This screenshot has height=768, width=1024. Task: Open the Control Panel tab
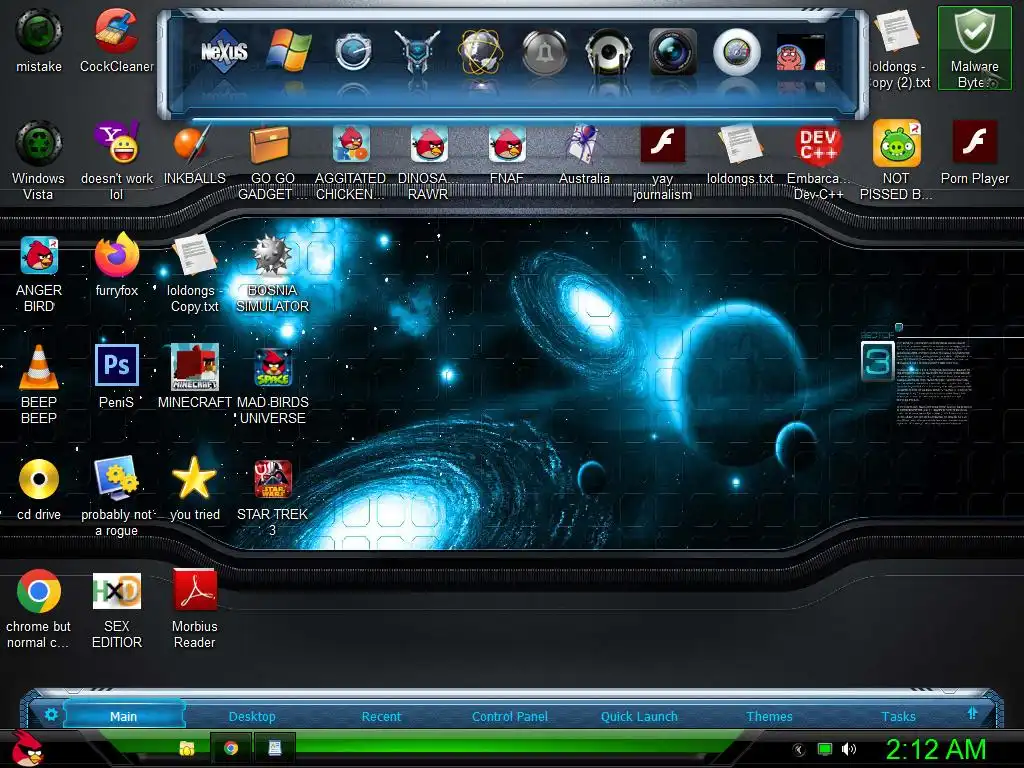coord(509,716)
